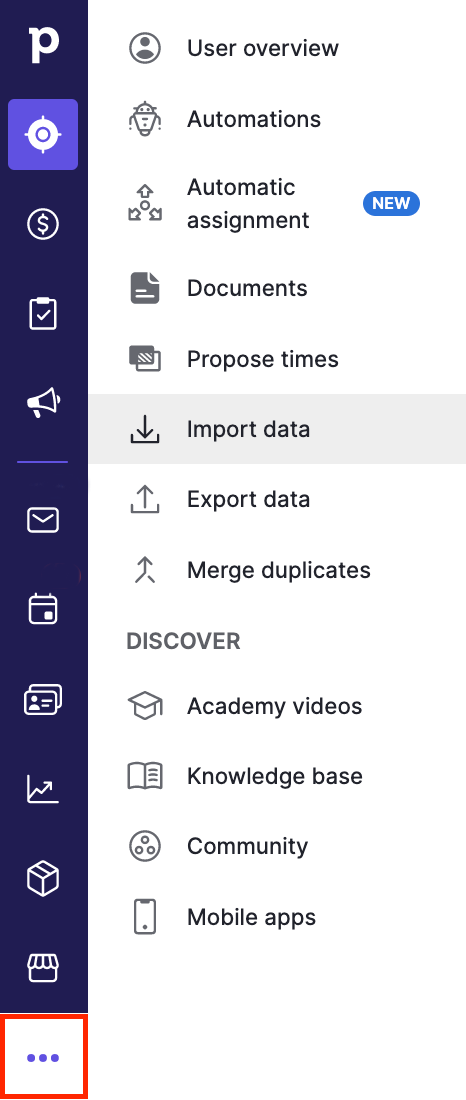Open Insights chart icon
This screenshot has height=1100, width=466.
(43, 789)
